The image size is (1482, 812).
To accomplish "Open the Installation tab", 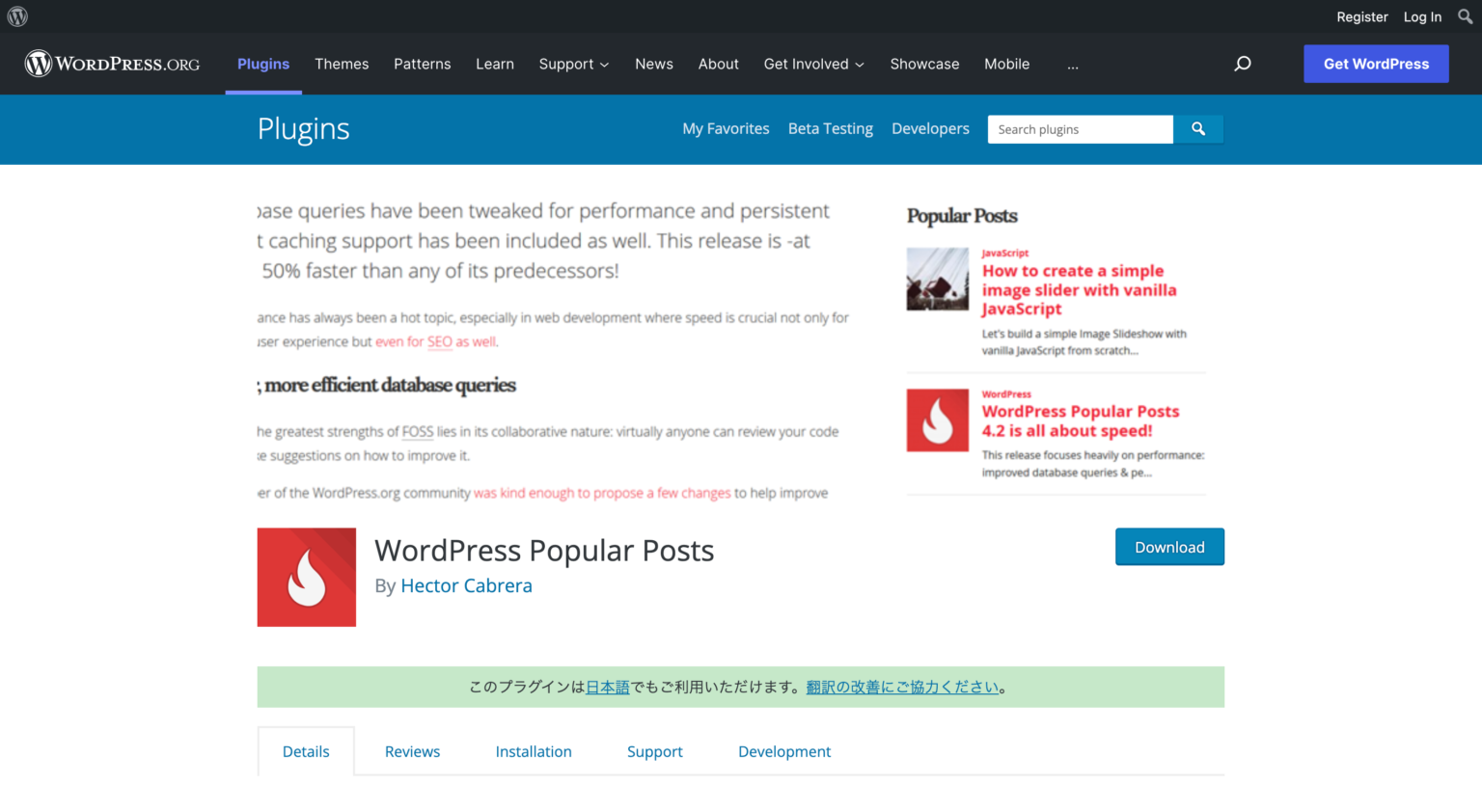I will pos(534,750).
